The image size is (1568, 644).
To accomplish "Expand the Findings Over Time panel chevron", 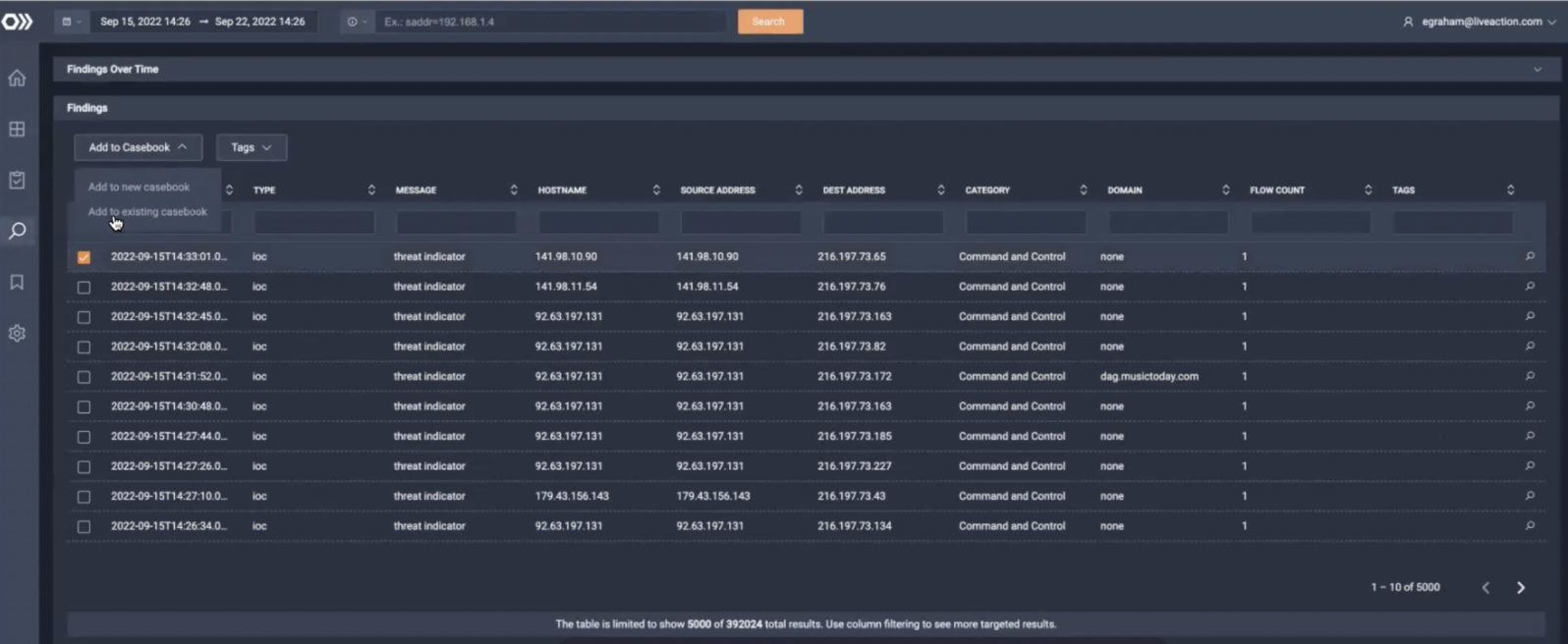I will coord(1538,70).
